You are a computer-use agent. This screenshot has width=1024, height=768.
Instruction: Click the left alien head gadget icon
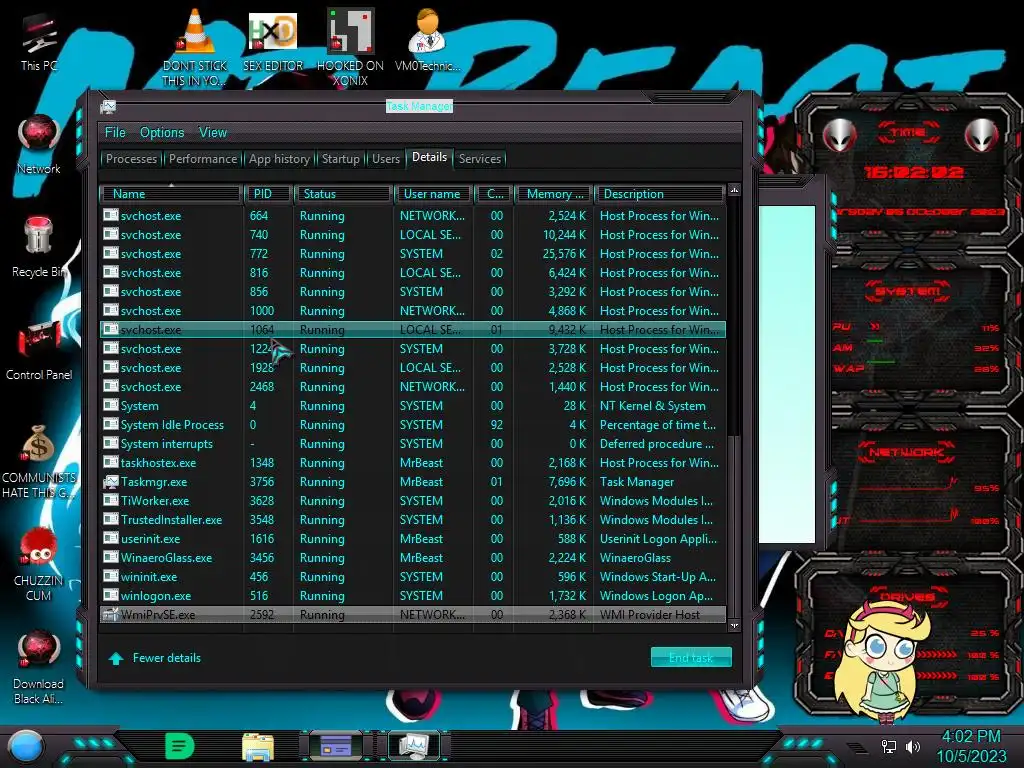click(840, 135)
